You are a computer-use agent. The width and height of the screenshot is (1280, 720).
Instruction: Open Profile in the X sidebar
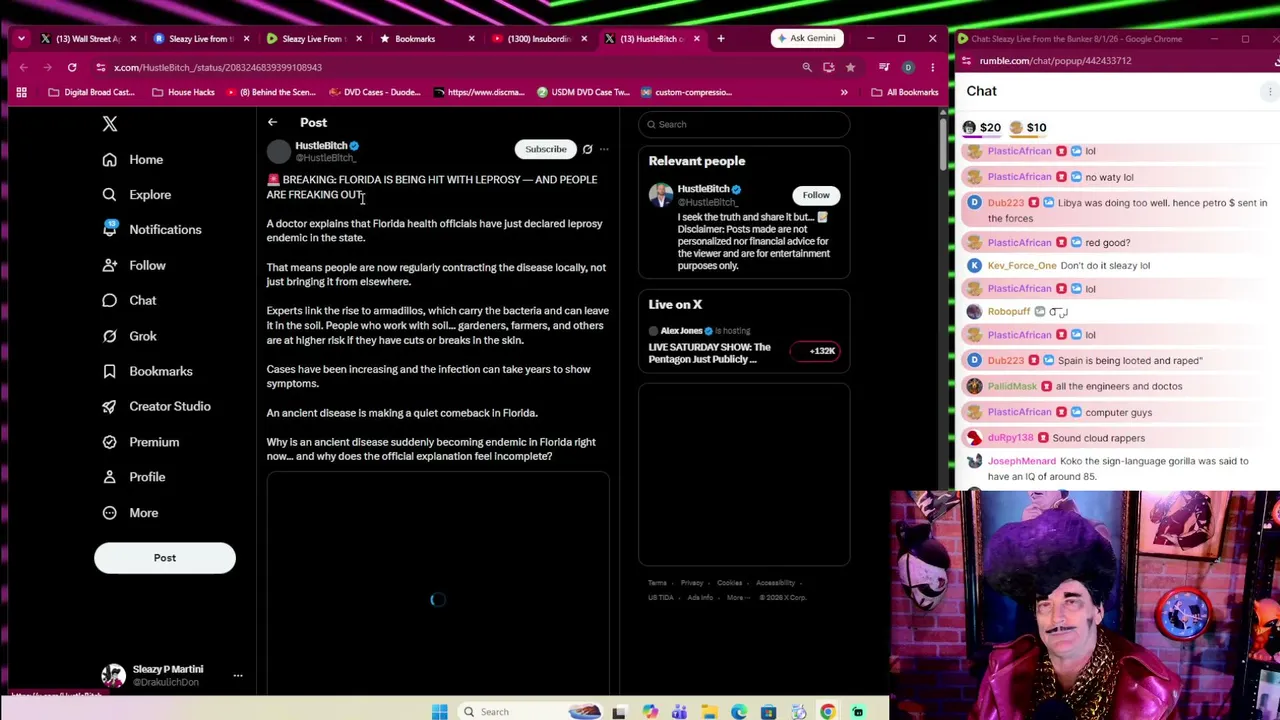(x=133, y=477)
